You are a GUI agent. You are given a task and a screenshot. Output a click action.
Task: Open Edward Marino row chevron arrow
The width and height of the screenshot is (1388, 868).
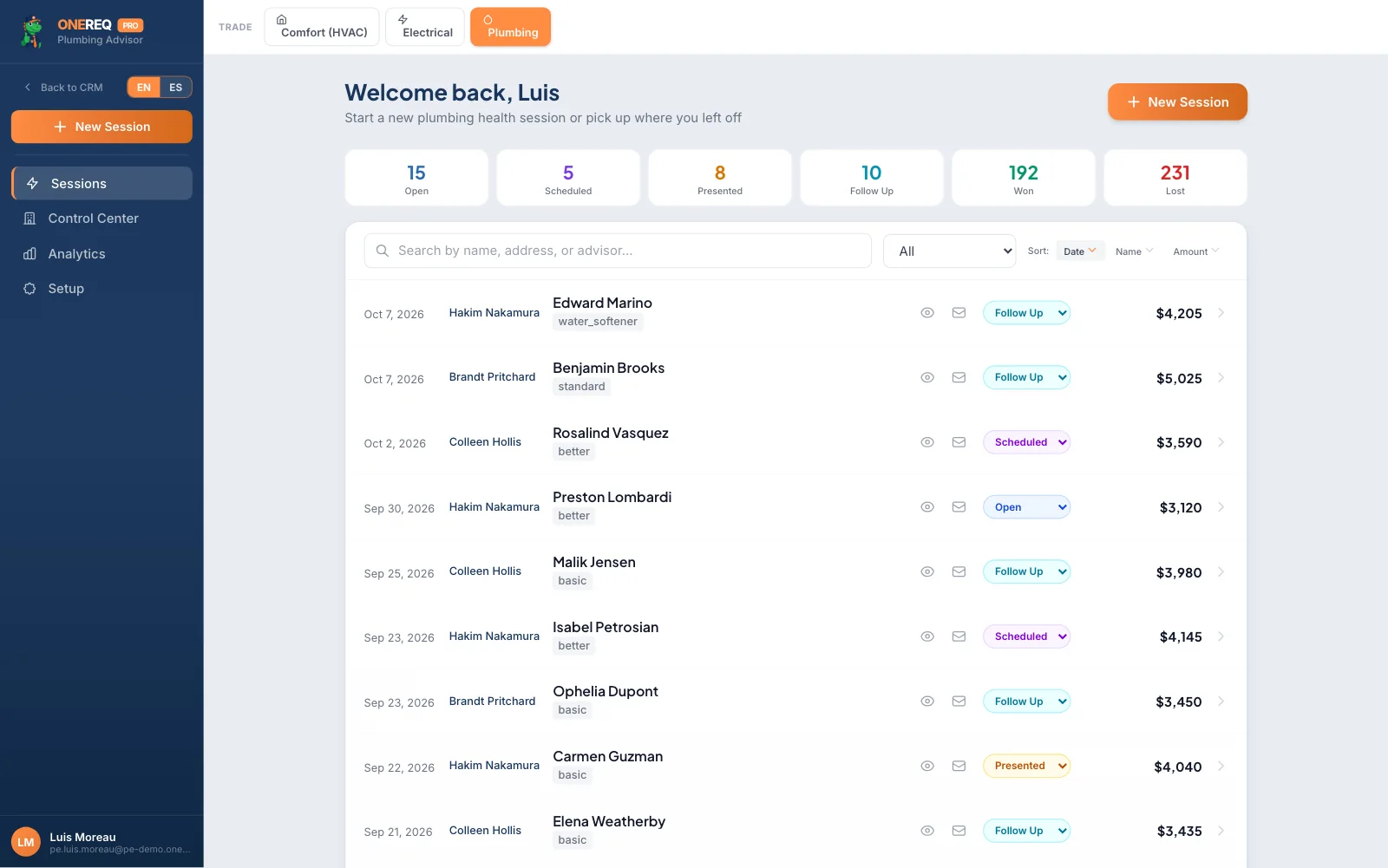(x=1221, y=313)
